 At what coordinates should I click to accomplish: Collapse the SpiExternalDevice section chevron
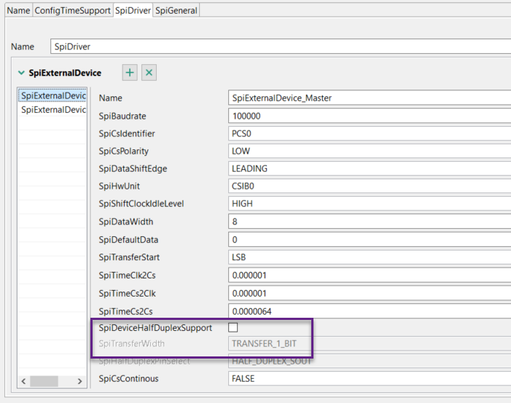click(x=21, y=73)
